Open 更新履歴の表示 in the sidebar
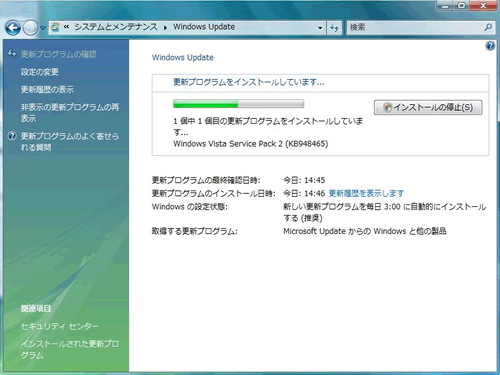 point(47,89)
